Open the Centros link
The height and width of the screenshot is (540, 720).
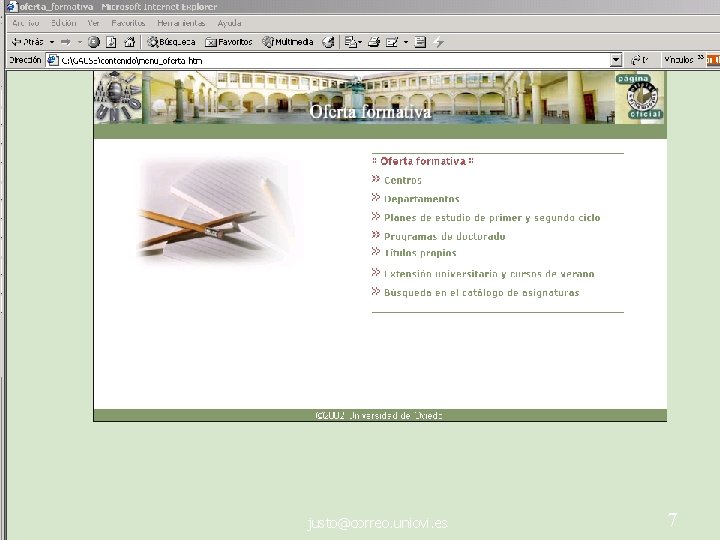tap(403, 180)
